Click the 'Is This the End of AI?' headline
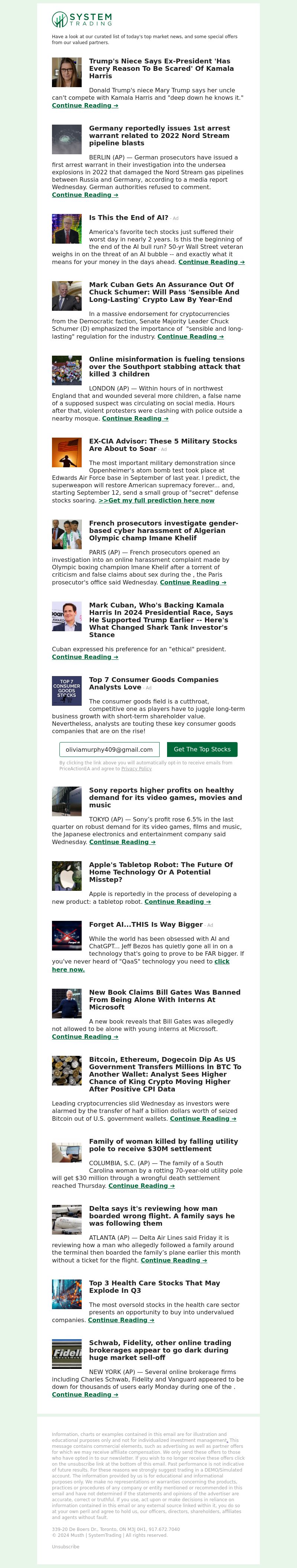 129,217
